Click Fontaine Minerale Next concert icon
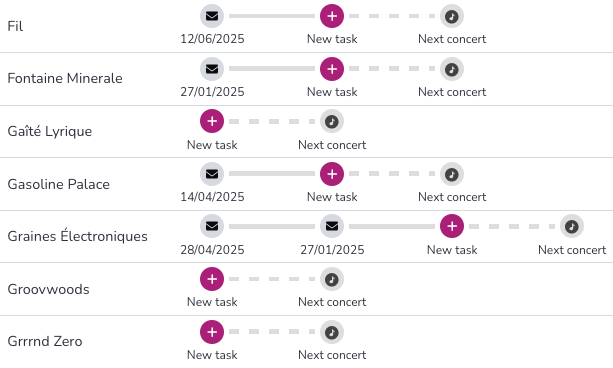This screenshot has width=613, height=368. (452, 69)
